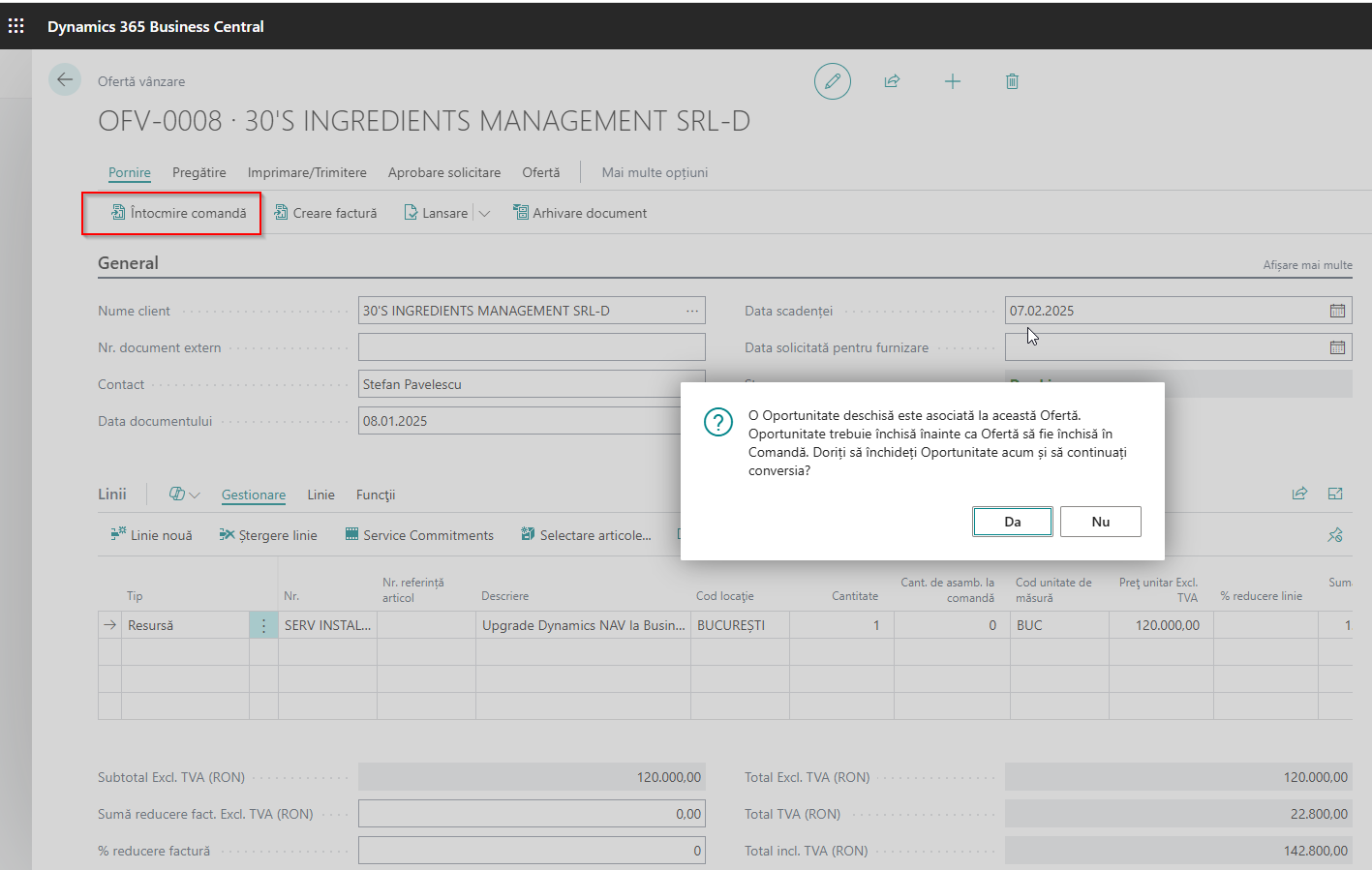This screenshot has height=870, width=1372.
Task: Click the BUC unit of measure cell
Action: click(x=1060, y=625)
